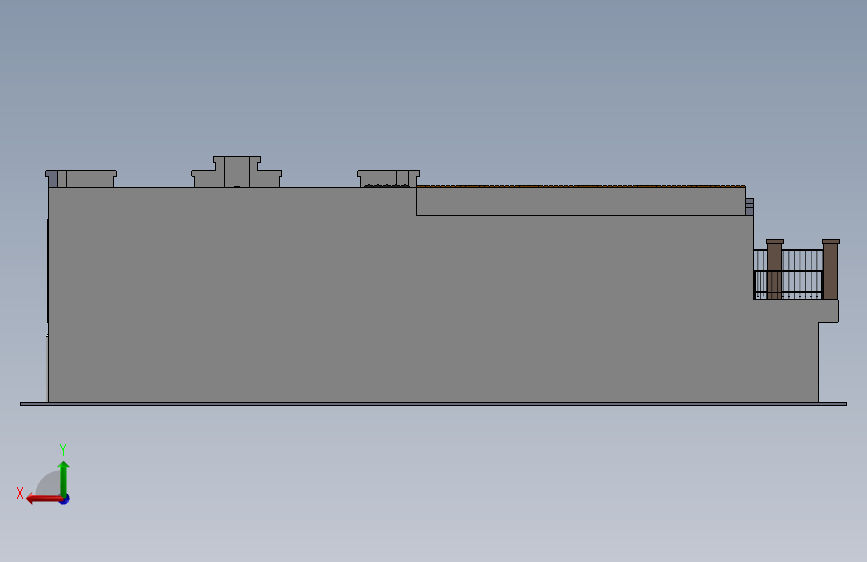Click the red X axis arrow of the triad

coord(44,499)
